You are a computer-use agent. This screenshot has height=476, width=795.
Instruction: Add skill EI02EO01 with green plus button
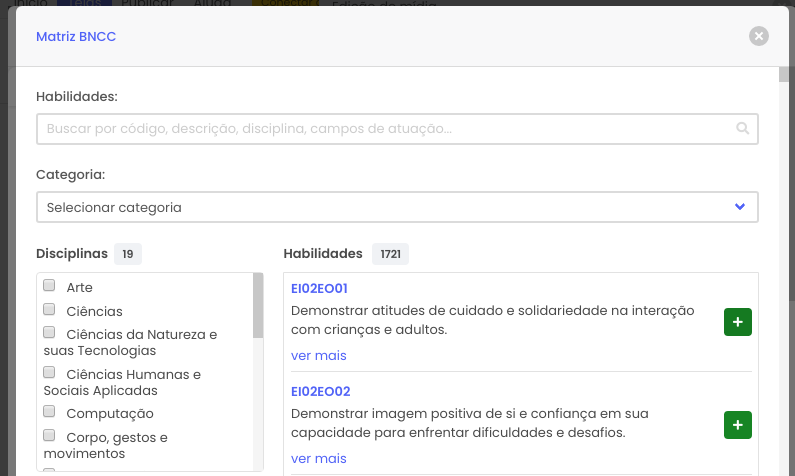[x=738, y=322]
